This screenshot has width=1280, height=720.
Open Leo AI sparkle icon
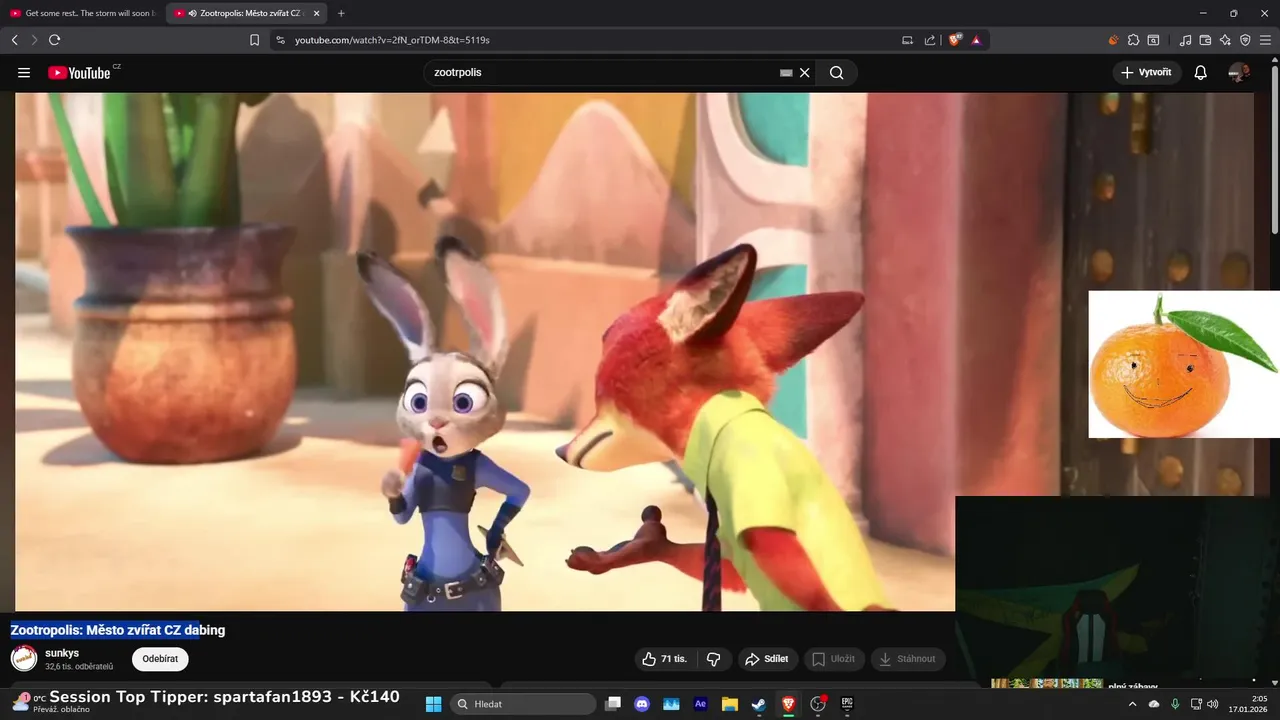pos(1225,40)
